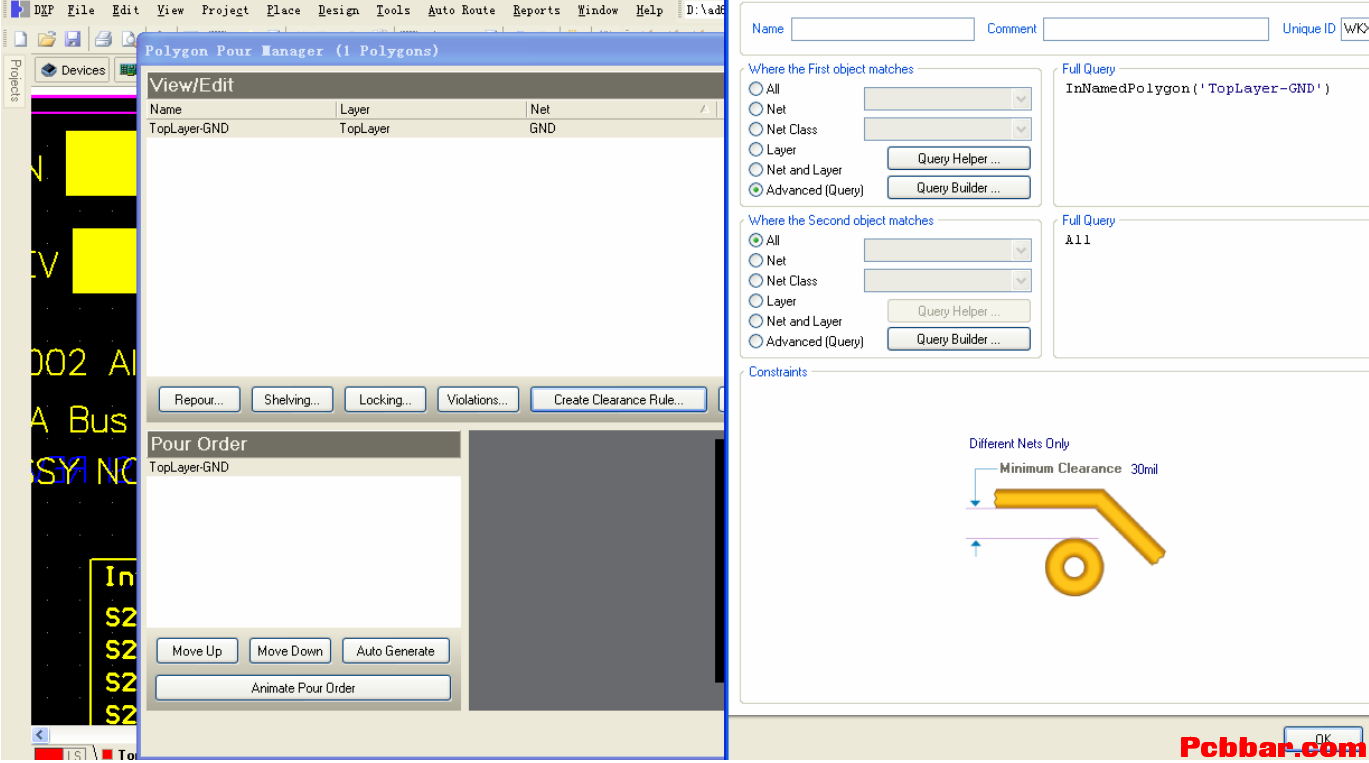The image size is (1369, 763).
Task: Click Query Builder for second object
Action: coord(958,340)
